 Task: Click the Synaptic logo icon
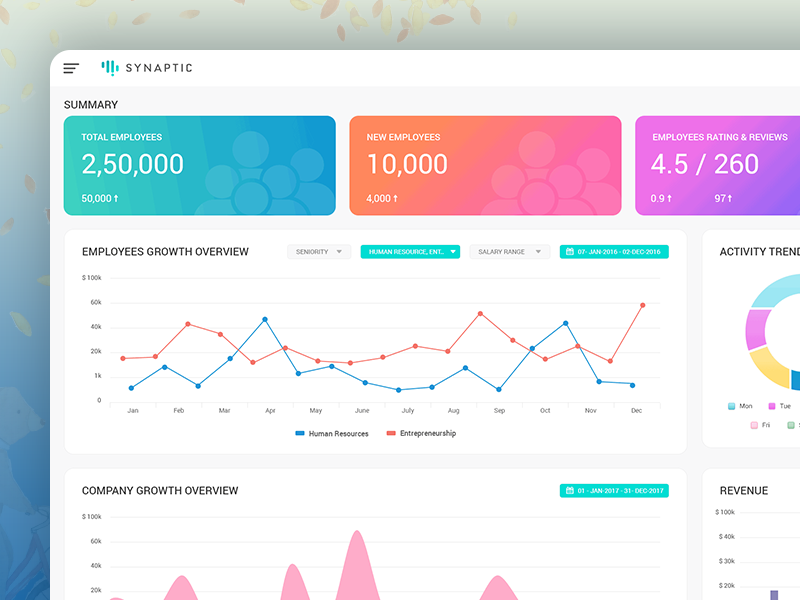click(109, 67)
